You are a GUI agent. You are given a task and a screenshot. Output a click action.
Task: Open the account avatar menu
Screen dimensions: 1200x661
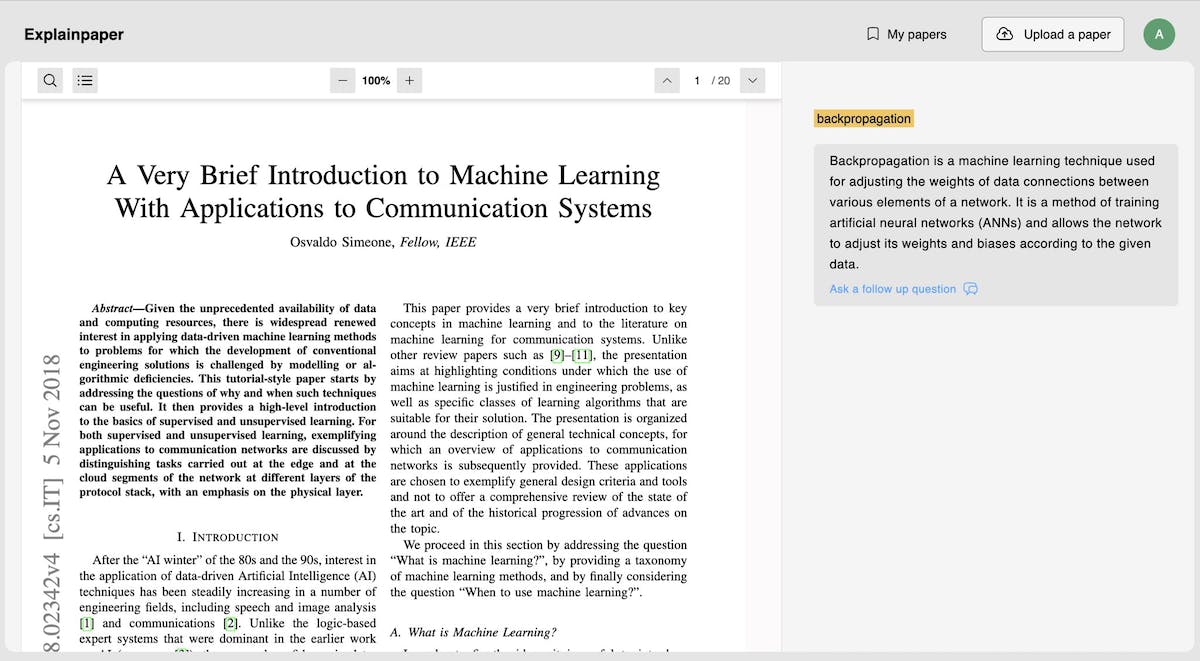pyautogui.click(x=1159, y=33)
